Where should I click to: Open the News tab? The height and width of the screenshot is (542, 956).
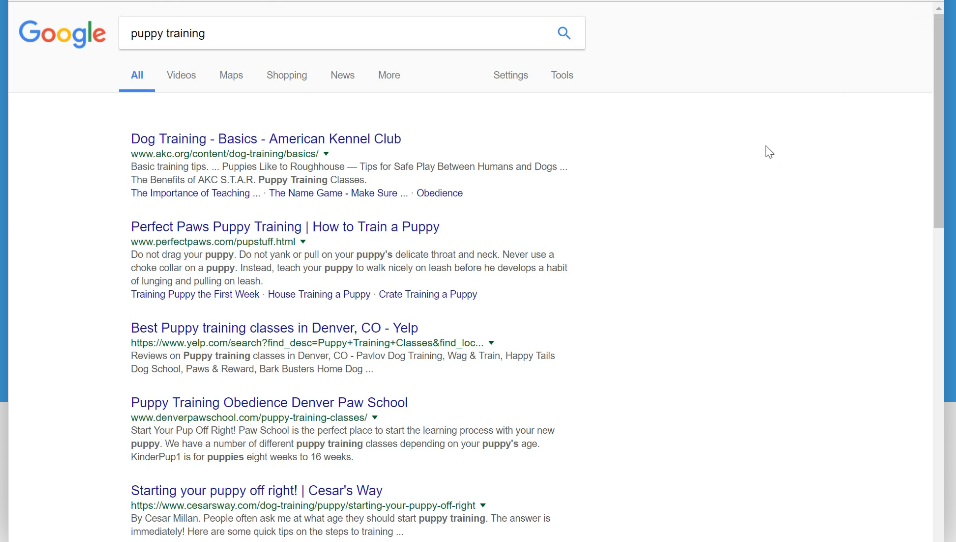click(342, 75)
